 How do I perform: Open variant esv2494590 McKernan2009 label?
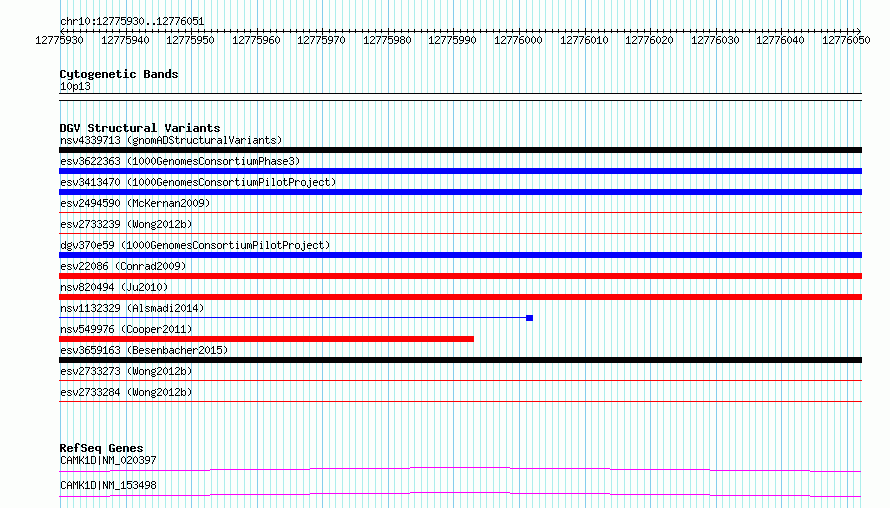pos(135,203)
